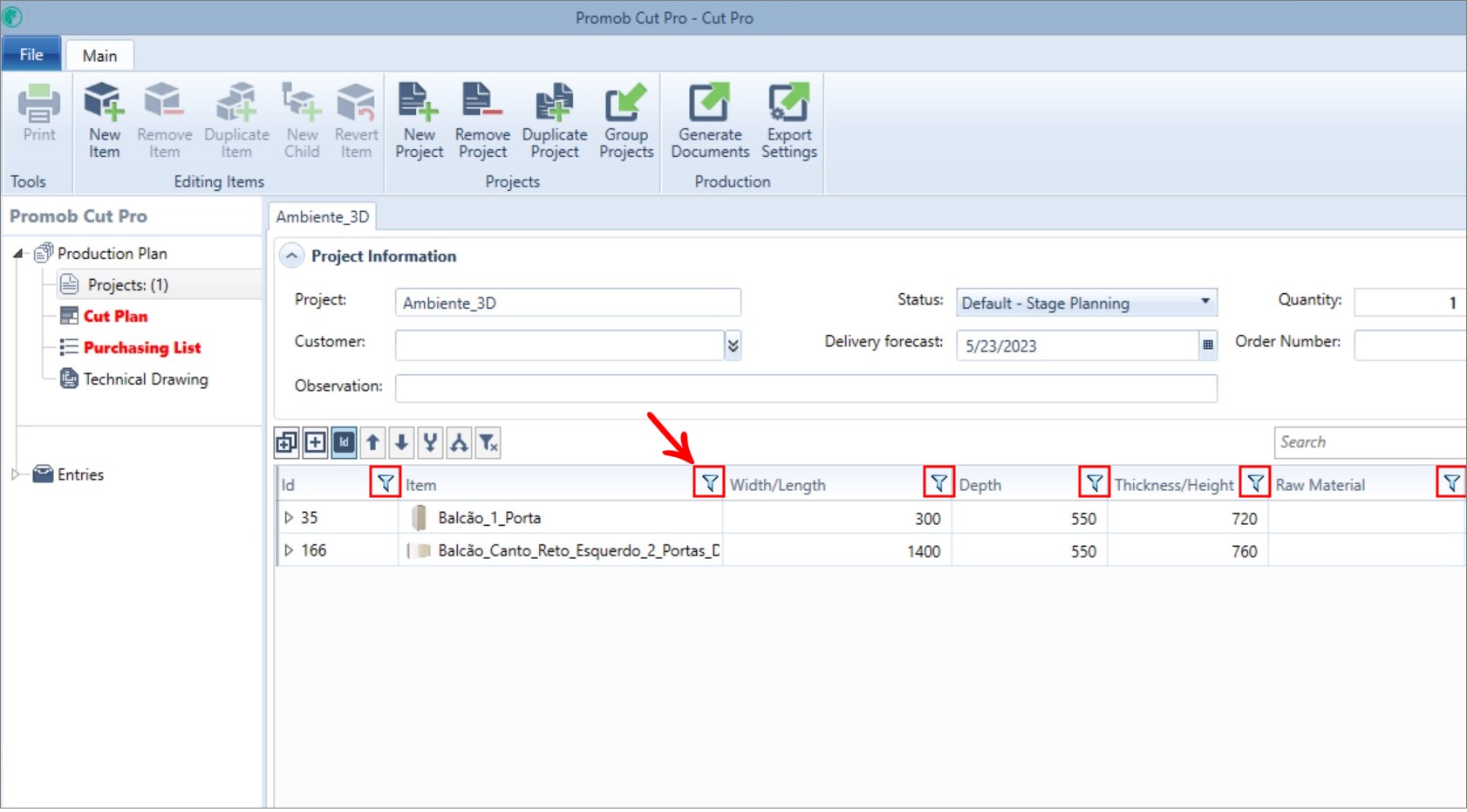Viewport: 1467px width, 812px height.
Task: Click the Item column header
Action: click(420, 486)
